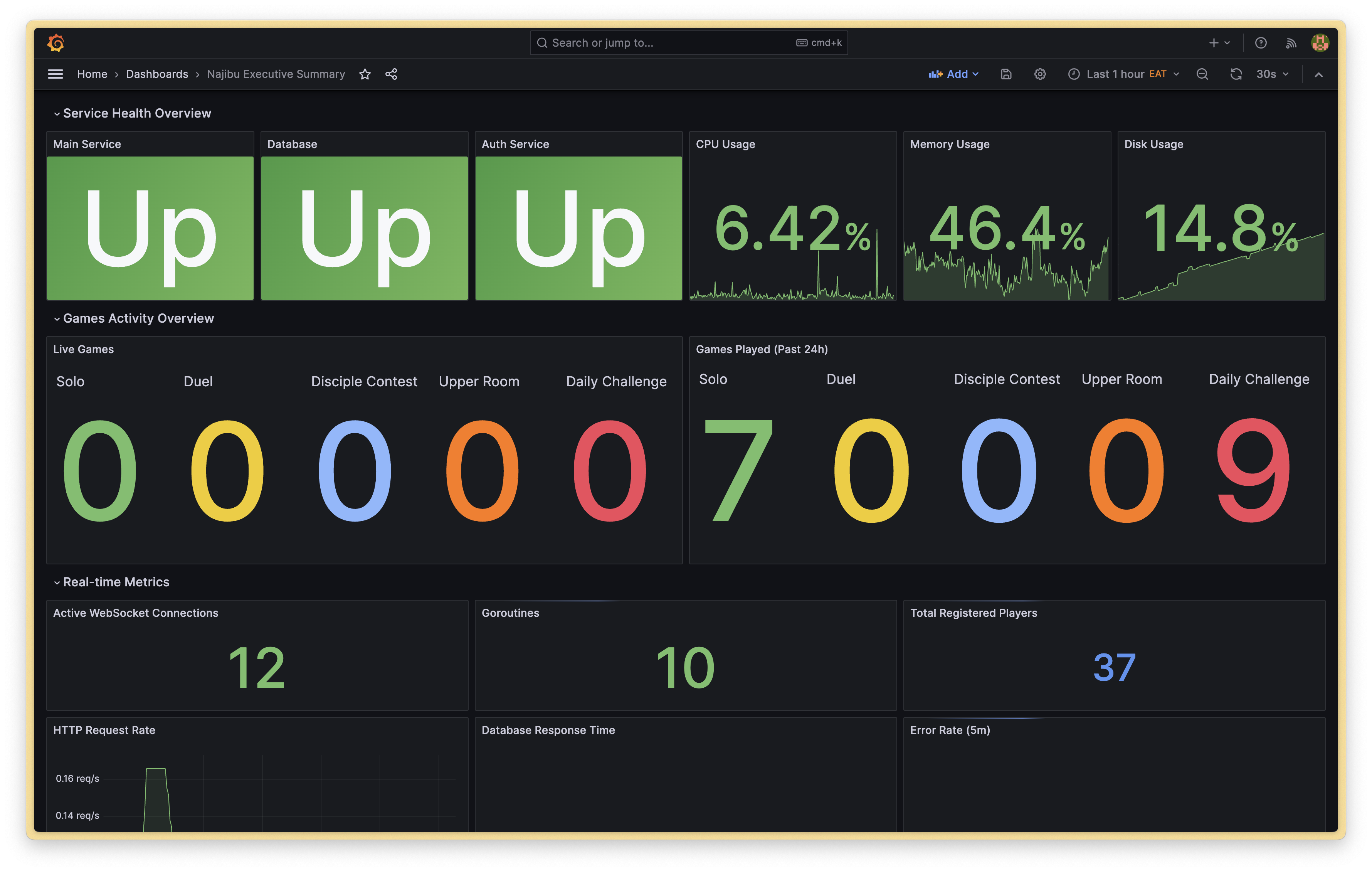1372x872 pixels.
Task: Zoom out the time range
Action: click(1202, 74)
